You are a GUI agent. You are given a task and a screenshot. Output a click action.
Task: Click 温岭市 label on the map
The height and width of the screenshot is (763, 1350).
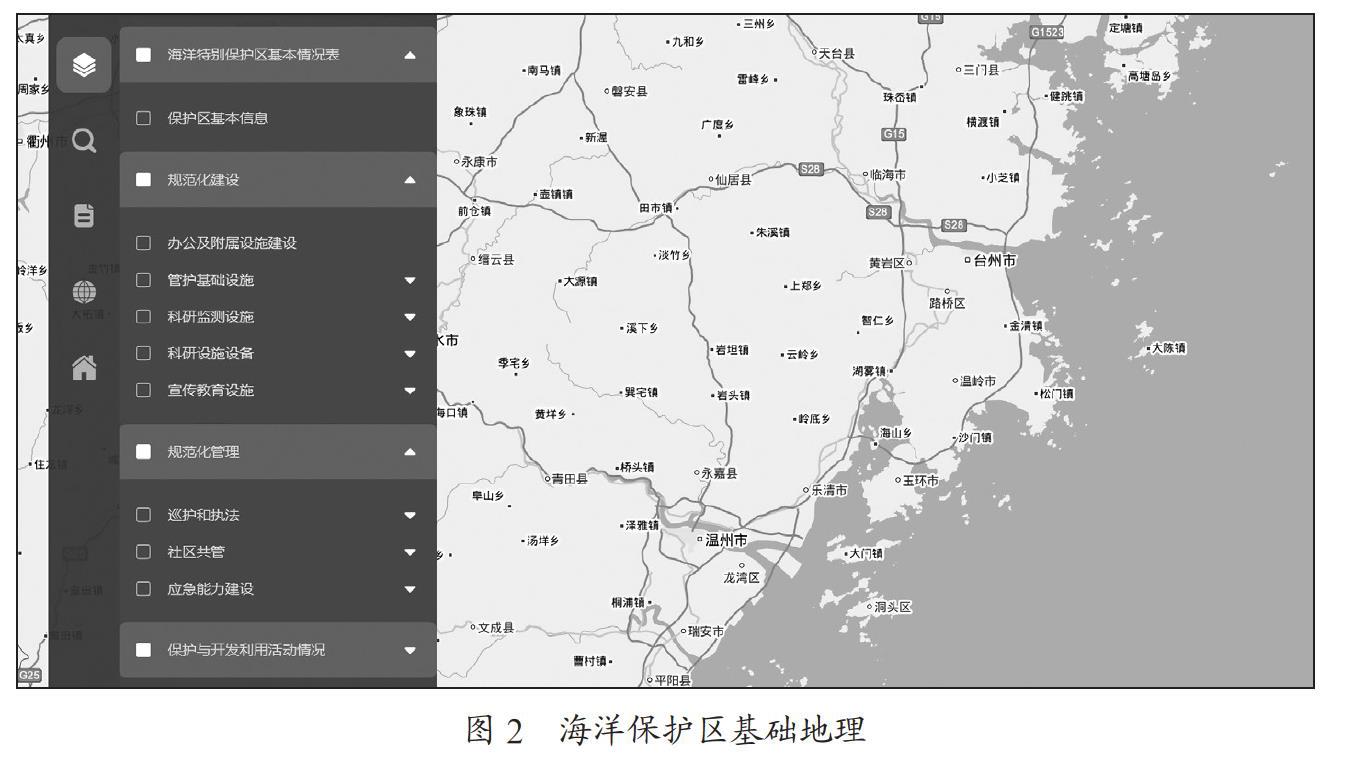pos(978,381)
